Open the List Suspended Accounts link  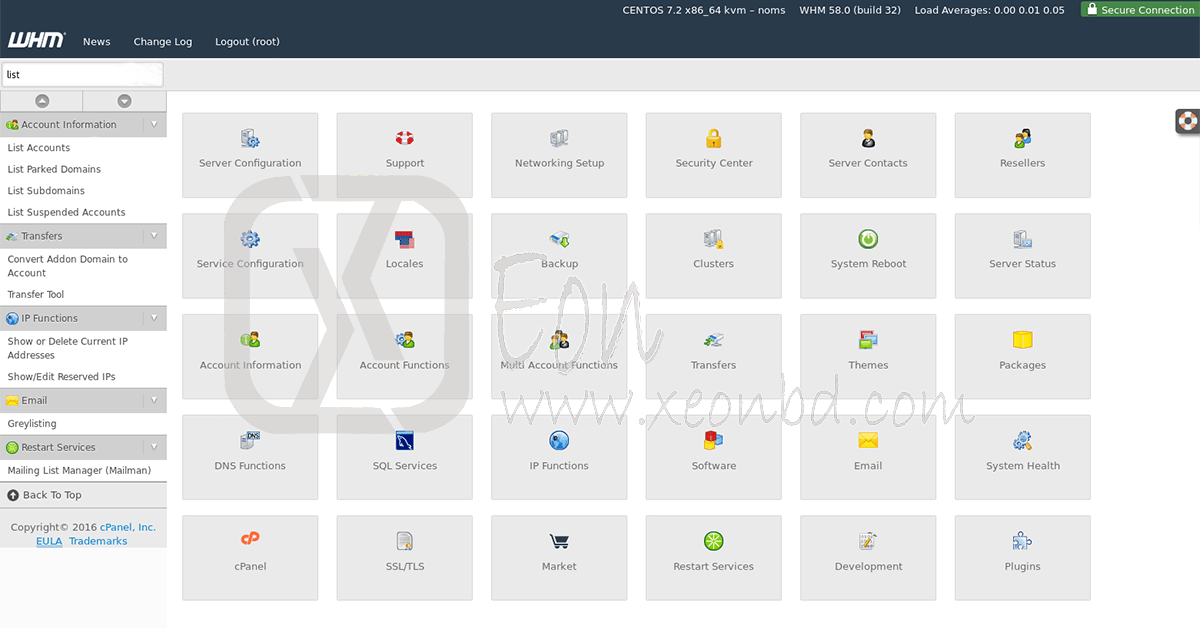(66, 212)
